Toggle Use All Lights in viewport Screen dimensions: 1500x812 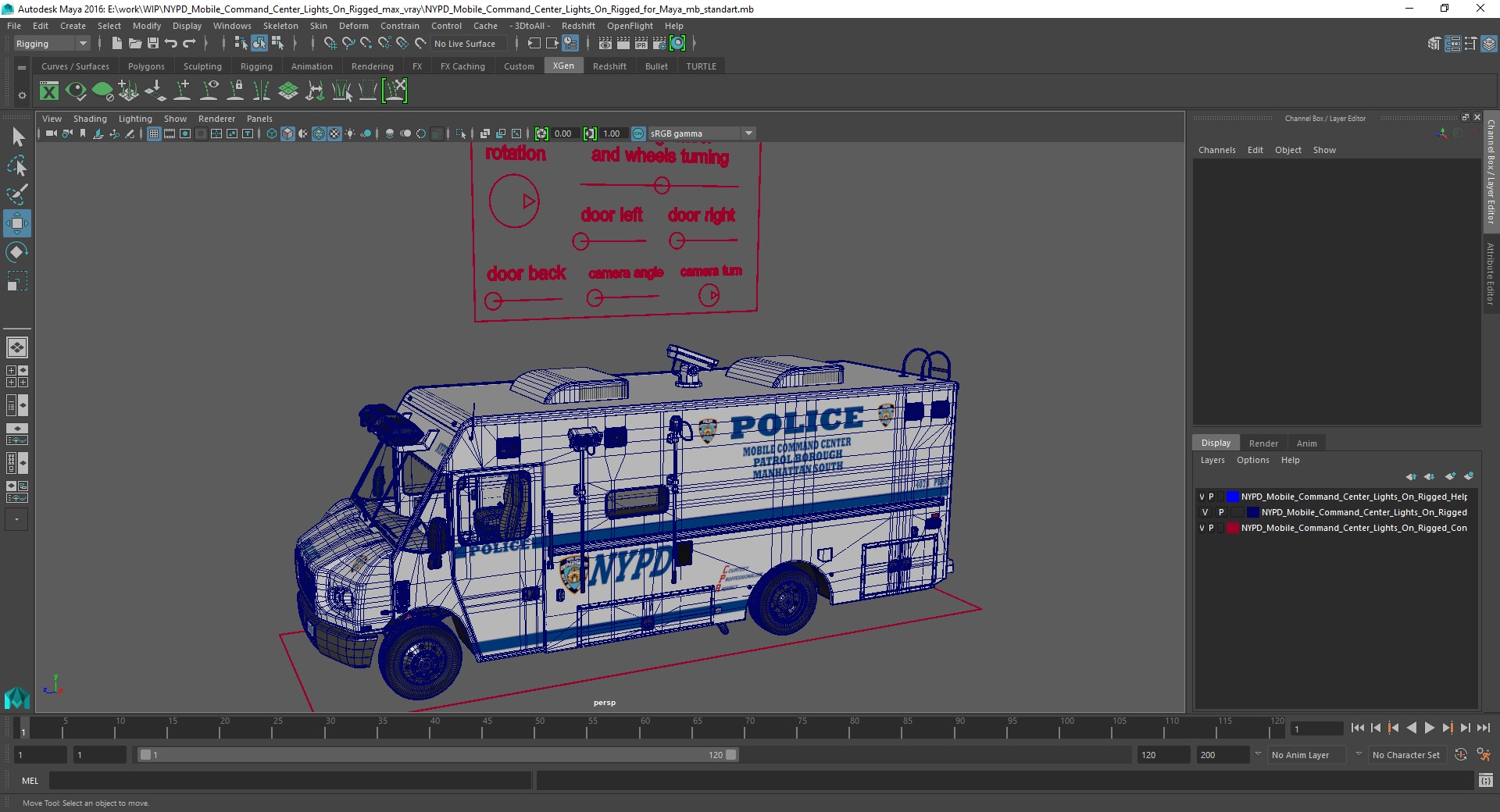coord(350,134)
